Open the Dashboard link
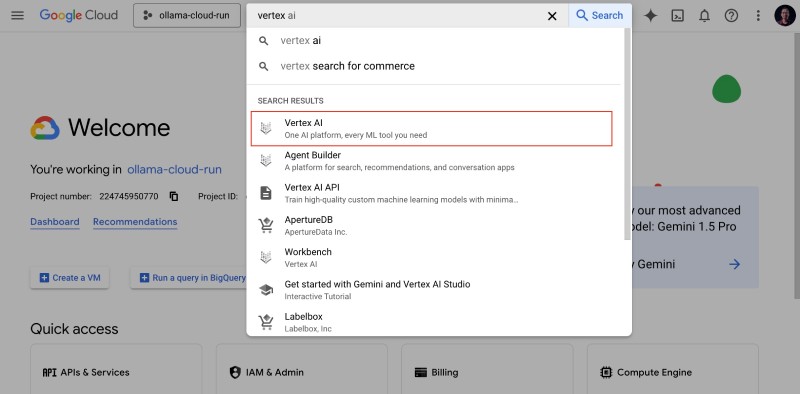Viewport: 800px width, 394px height. [x=55, y=222]
